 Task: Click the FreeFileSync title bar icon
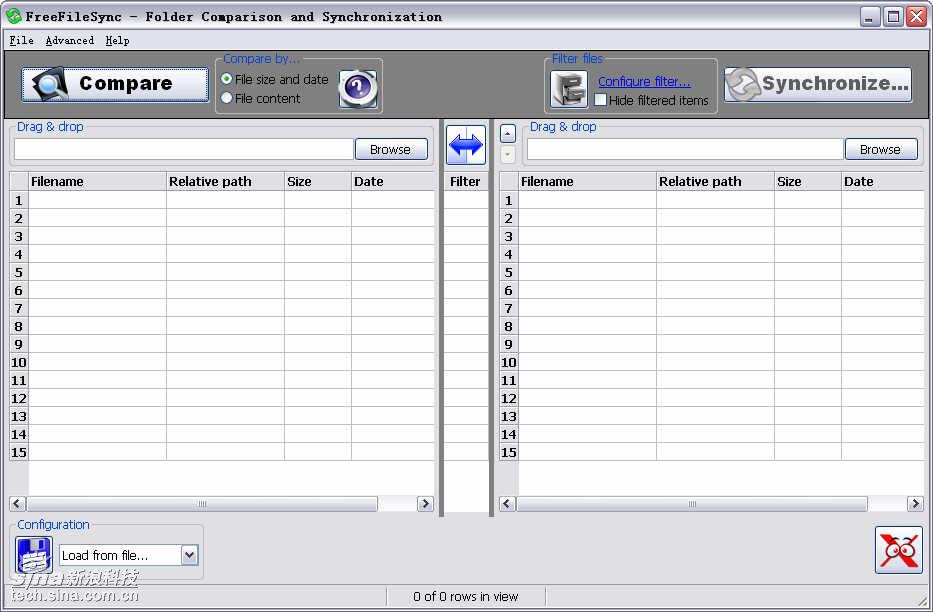pos(14,17)
